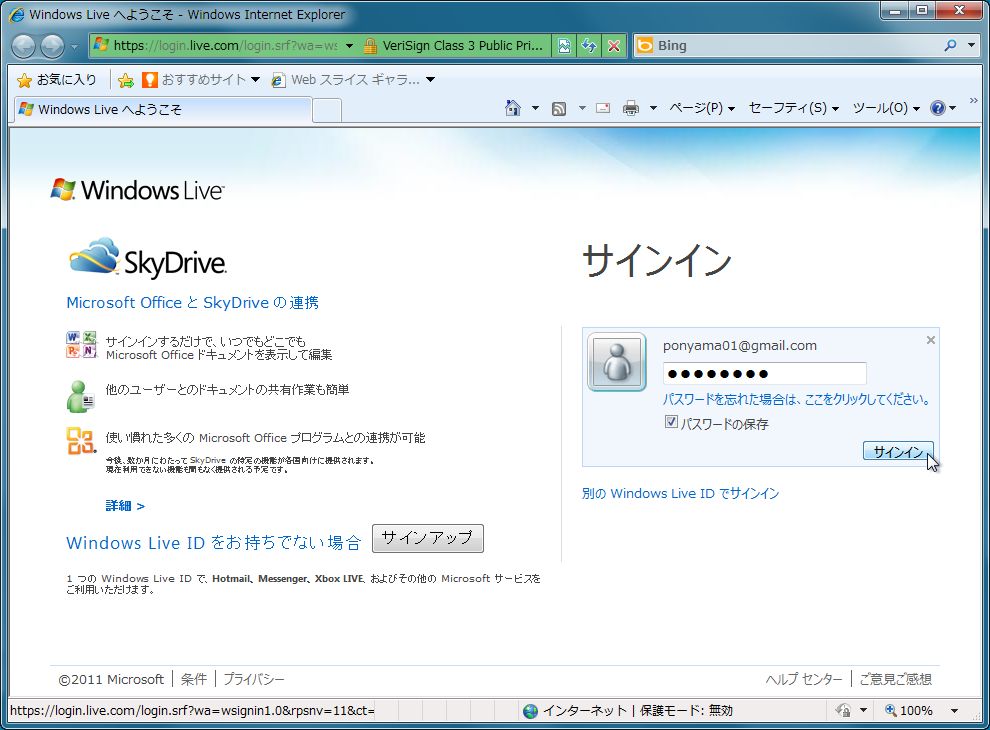The width and height of the screenshot is (990, 730).
Task: Click the Read Mail envelope icon
Action: (603, 108)
